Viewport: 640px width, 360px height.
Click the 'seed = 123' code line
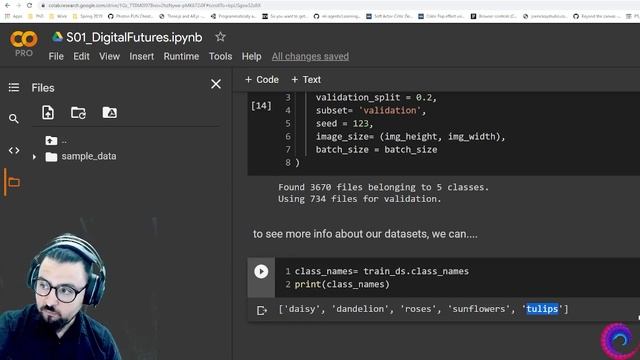(344, 123)
